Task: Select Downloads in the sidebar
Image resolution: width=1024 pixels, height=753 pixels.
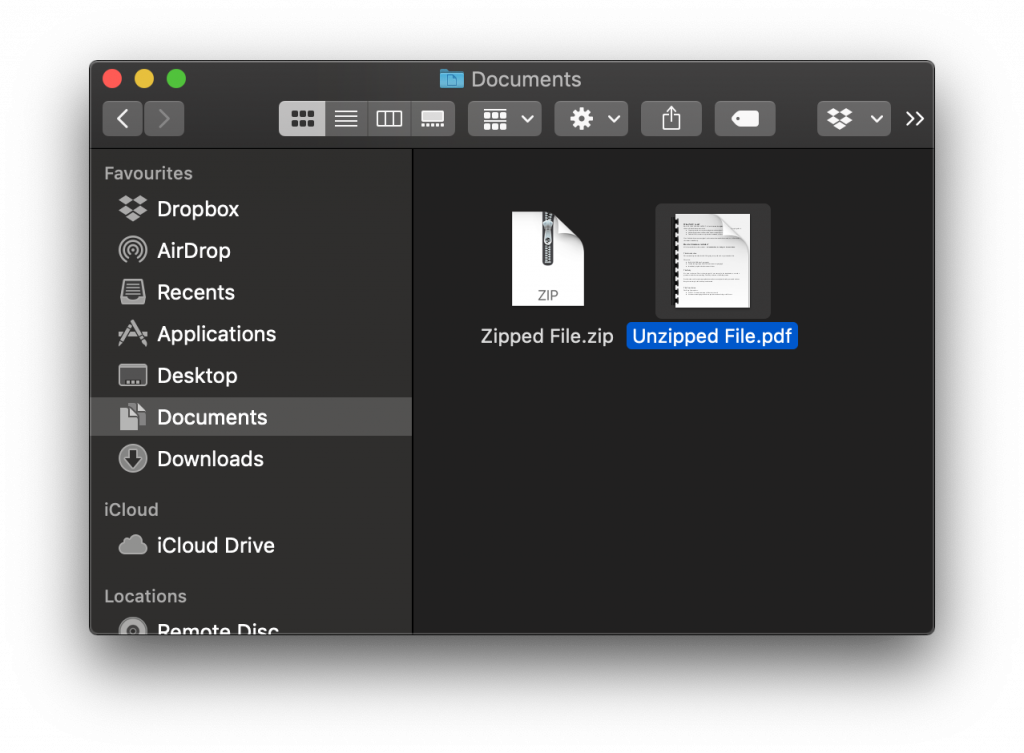Action: 207,458
